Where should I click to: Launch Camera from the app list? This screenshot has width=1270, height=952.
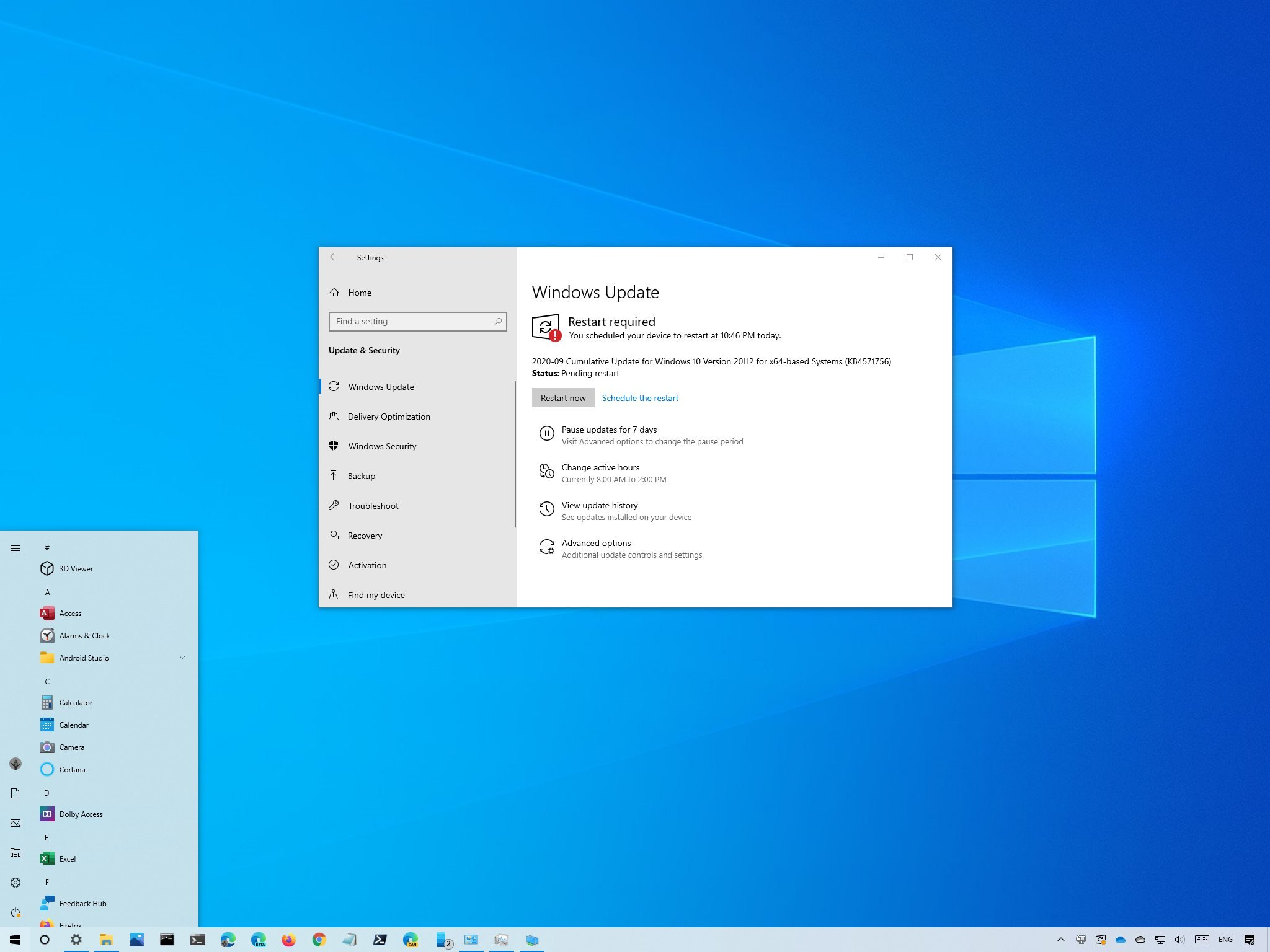click(x=114, y=747)
